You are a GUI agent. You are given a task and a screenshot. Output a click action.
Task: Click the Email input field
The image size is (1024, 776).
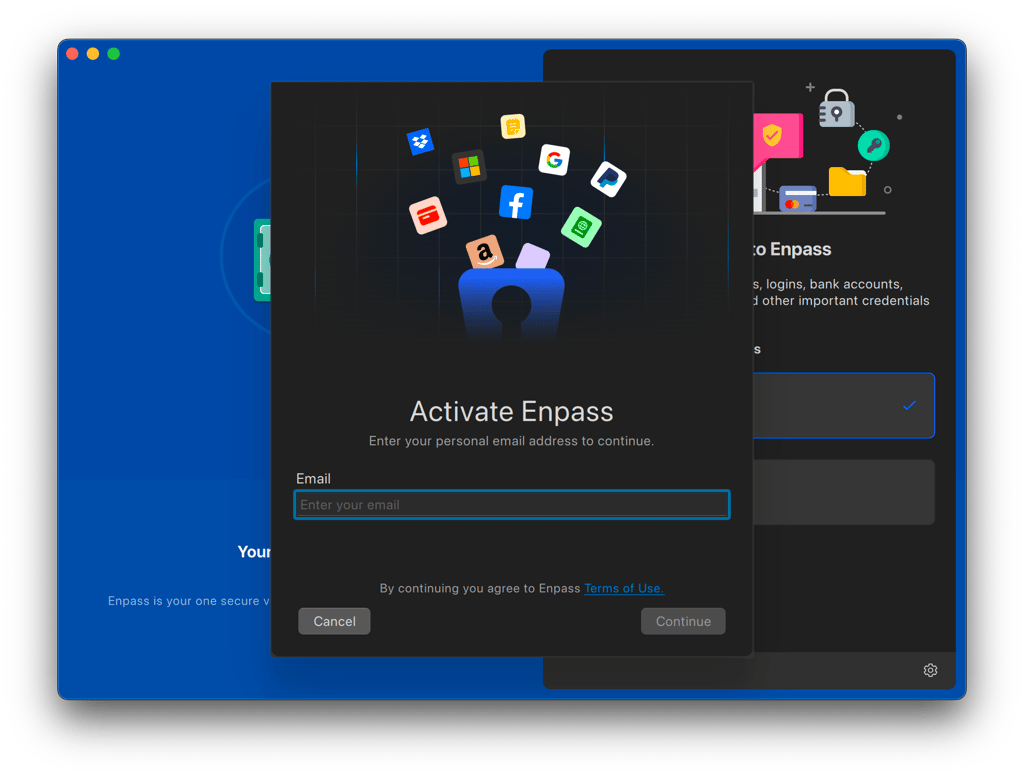click(x=511, y=504)
